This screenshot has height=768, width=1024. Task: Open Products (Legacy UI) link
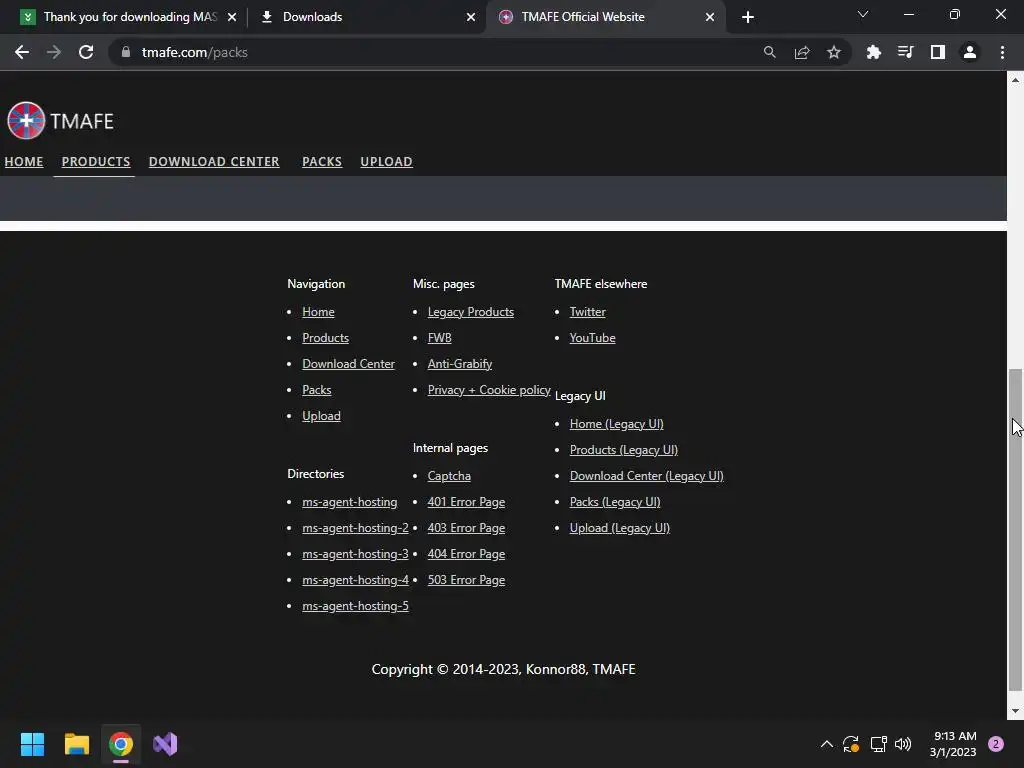click(624, 451)
